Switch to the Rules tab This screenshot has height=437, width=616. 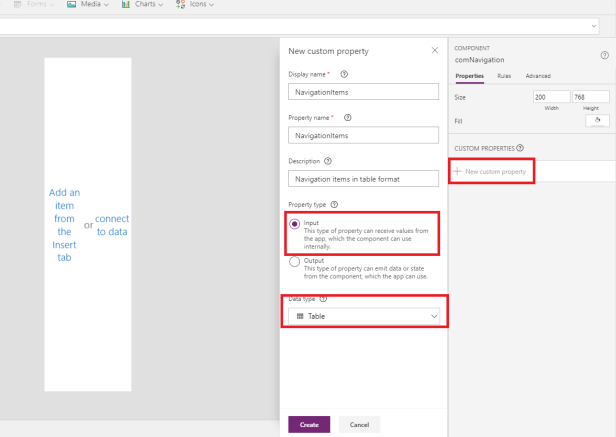tap(504, 76)
